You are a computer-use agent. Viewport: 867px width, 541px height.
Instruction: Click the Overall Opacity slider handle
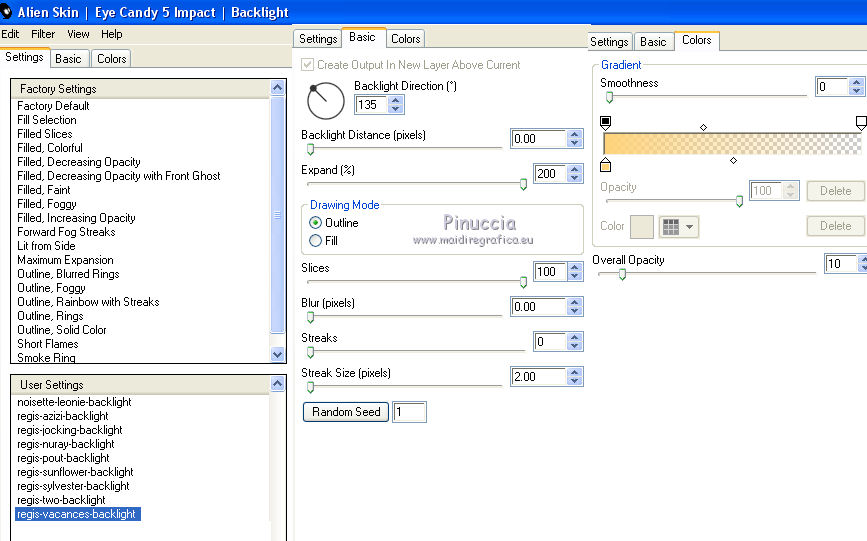622,274
